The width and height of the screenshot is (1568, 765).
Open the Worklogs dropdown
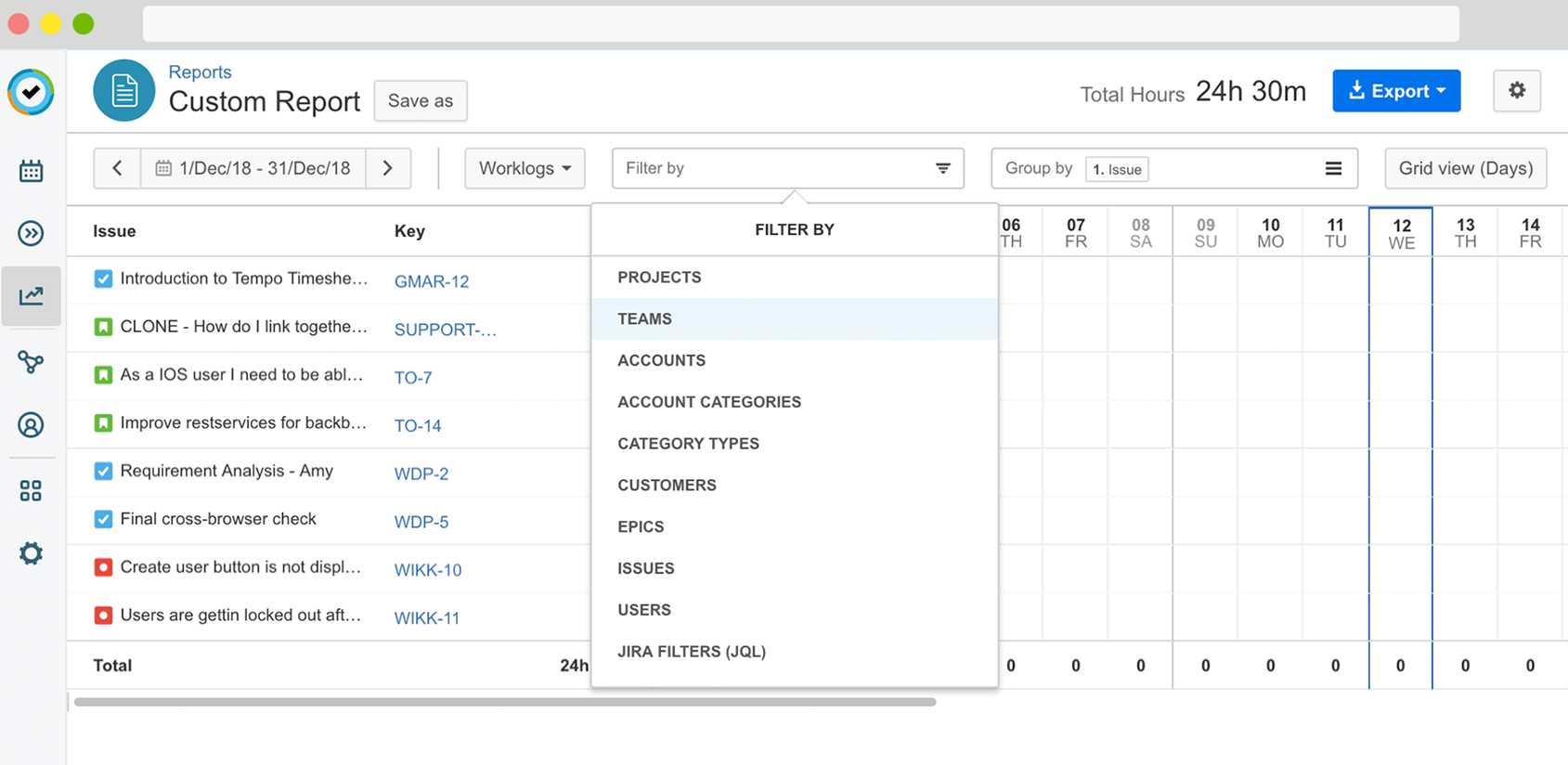[x=525, y=168]
